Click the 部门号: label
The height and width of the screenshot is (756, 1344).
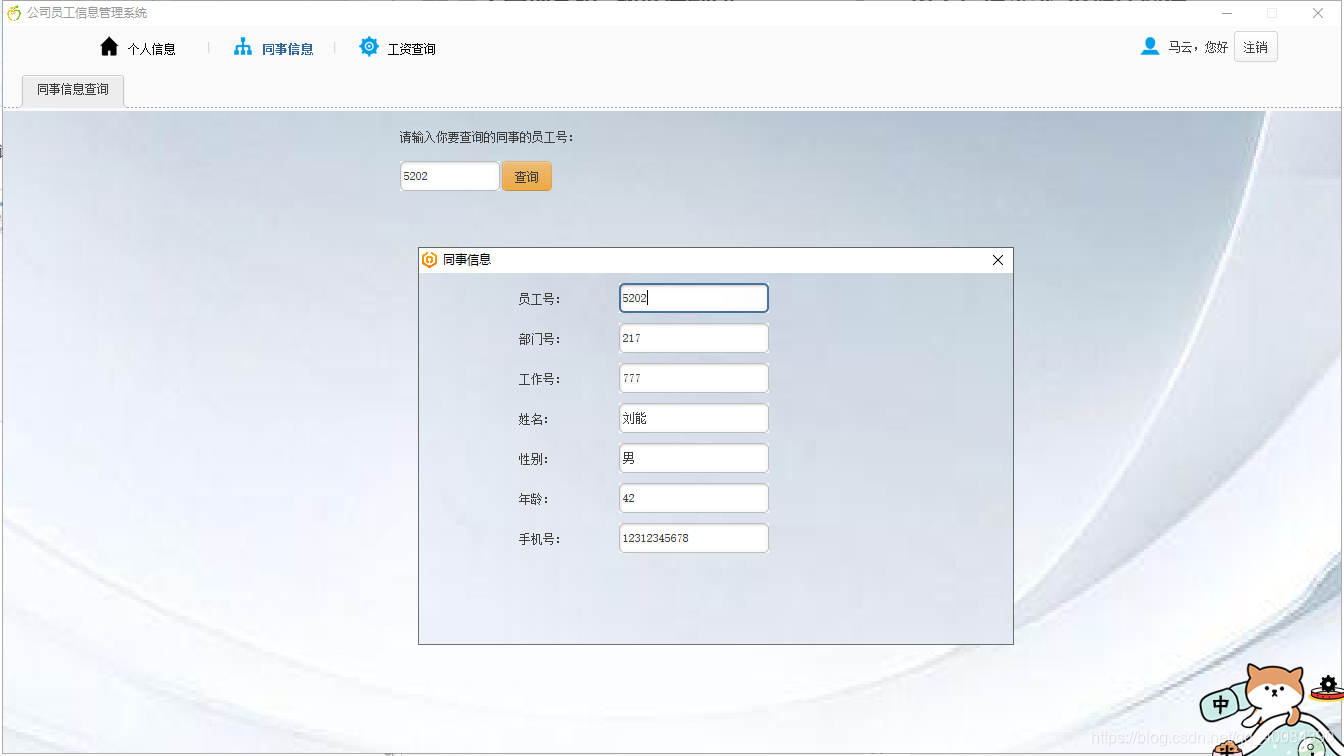coord(539,339)
